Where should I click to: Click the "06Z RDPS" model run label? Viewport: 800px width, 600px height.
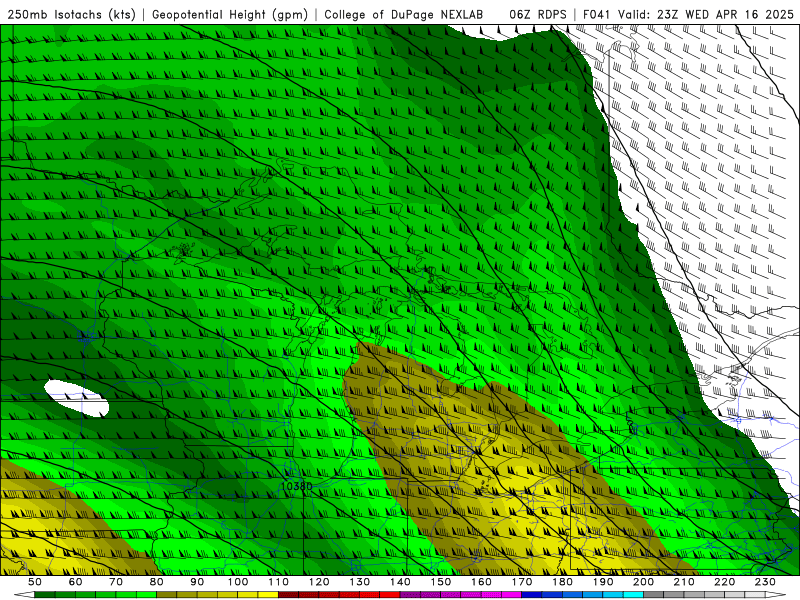click(537, 14)
